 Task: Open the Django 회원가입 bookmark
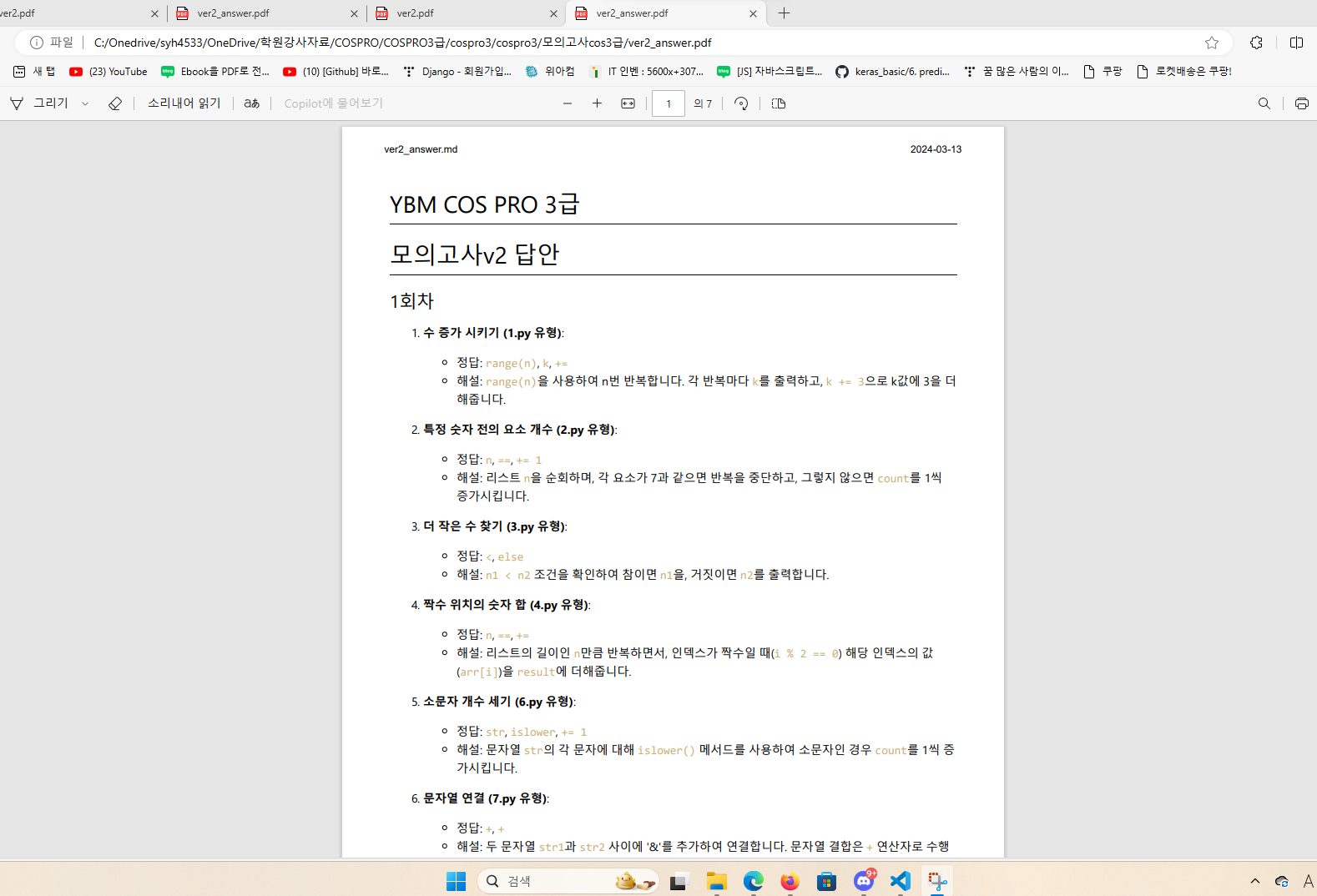457,72
